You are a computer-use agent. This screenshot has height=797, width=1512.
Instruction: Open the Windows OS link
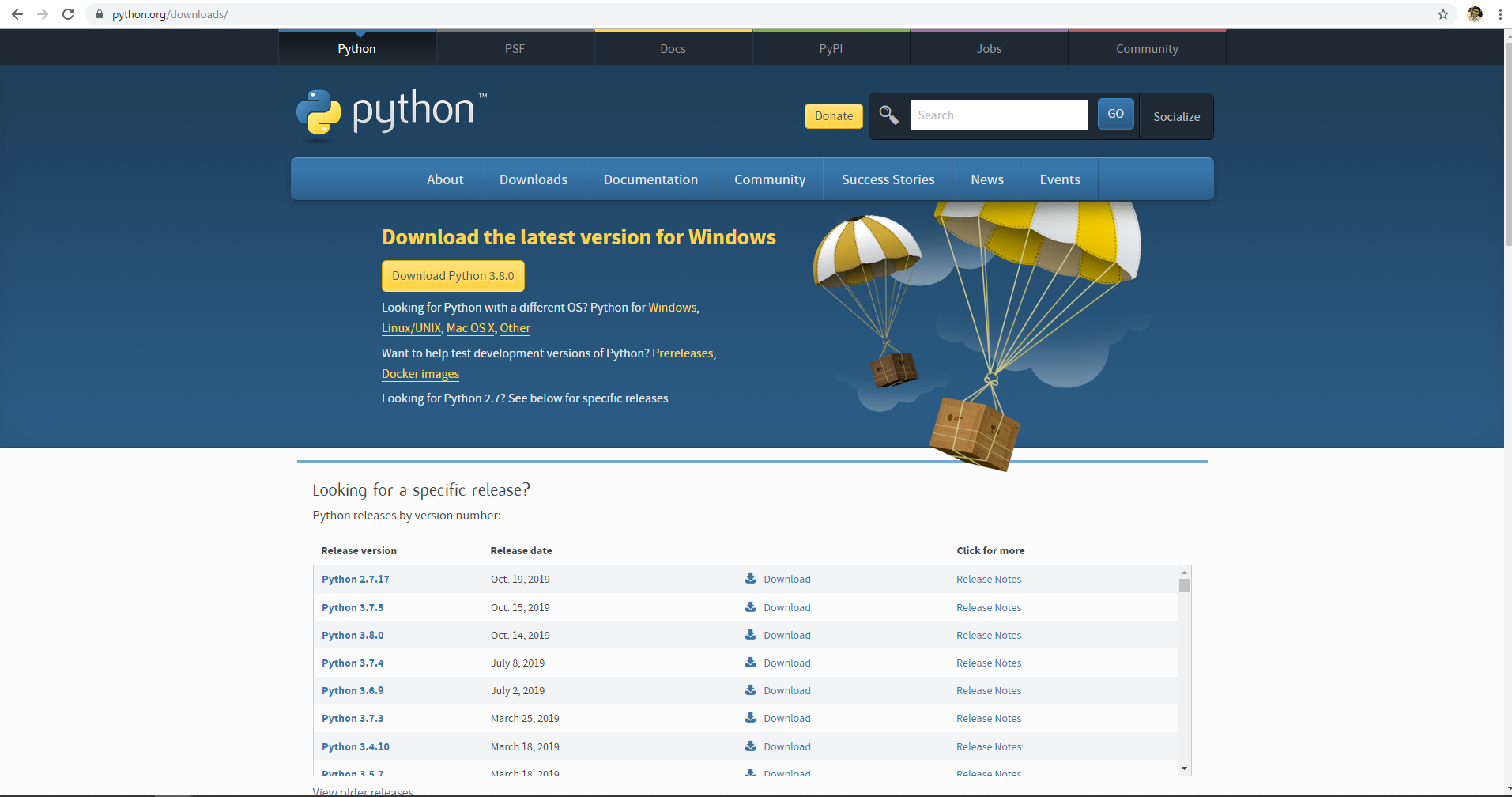tap(673, 308)
